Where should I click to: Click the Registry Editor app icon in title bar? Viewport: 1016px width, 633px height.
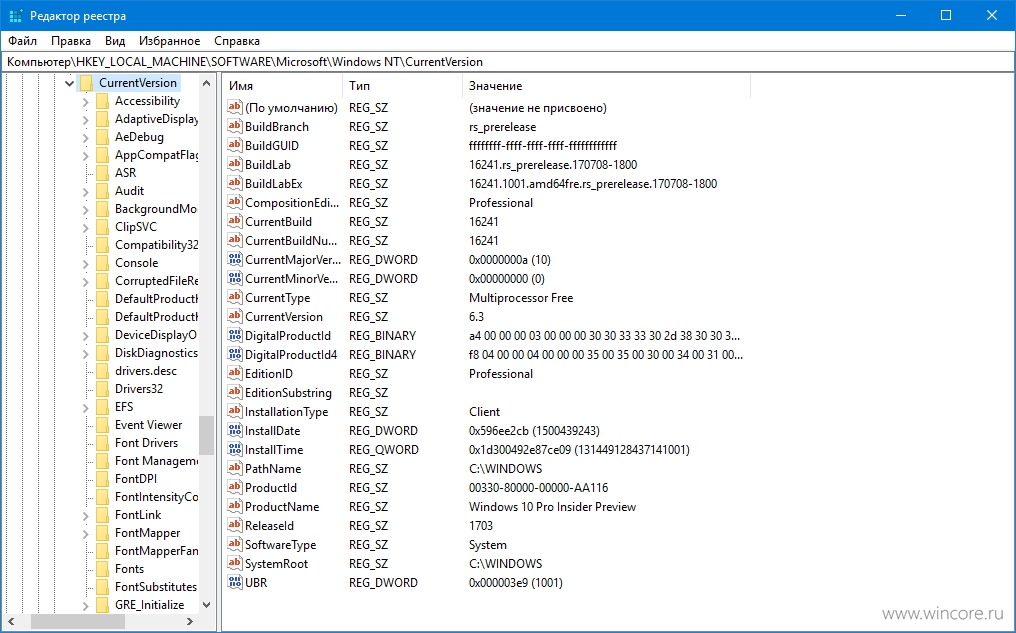[16, 16]
